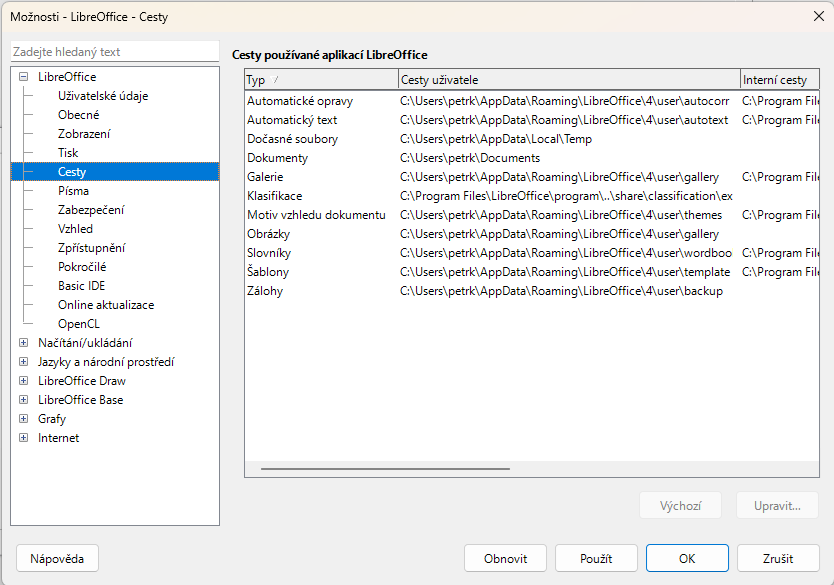
Task: Click the C:\Users\petrk\AppData\Local\Temp path cell
Action: tap(496, 139)
